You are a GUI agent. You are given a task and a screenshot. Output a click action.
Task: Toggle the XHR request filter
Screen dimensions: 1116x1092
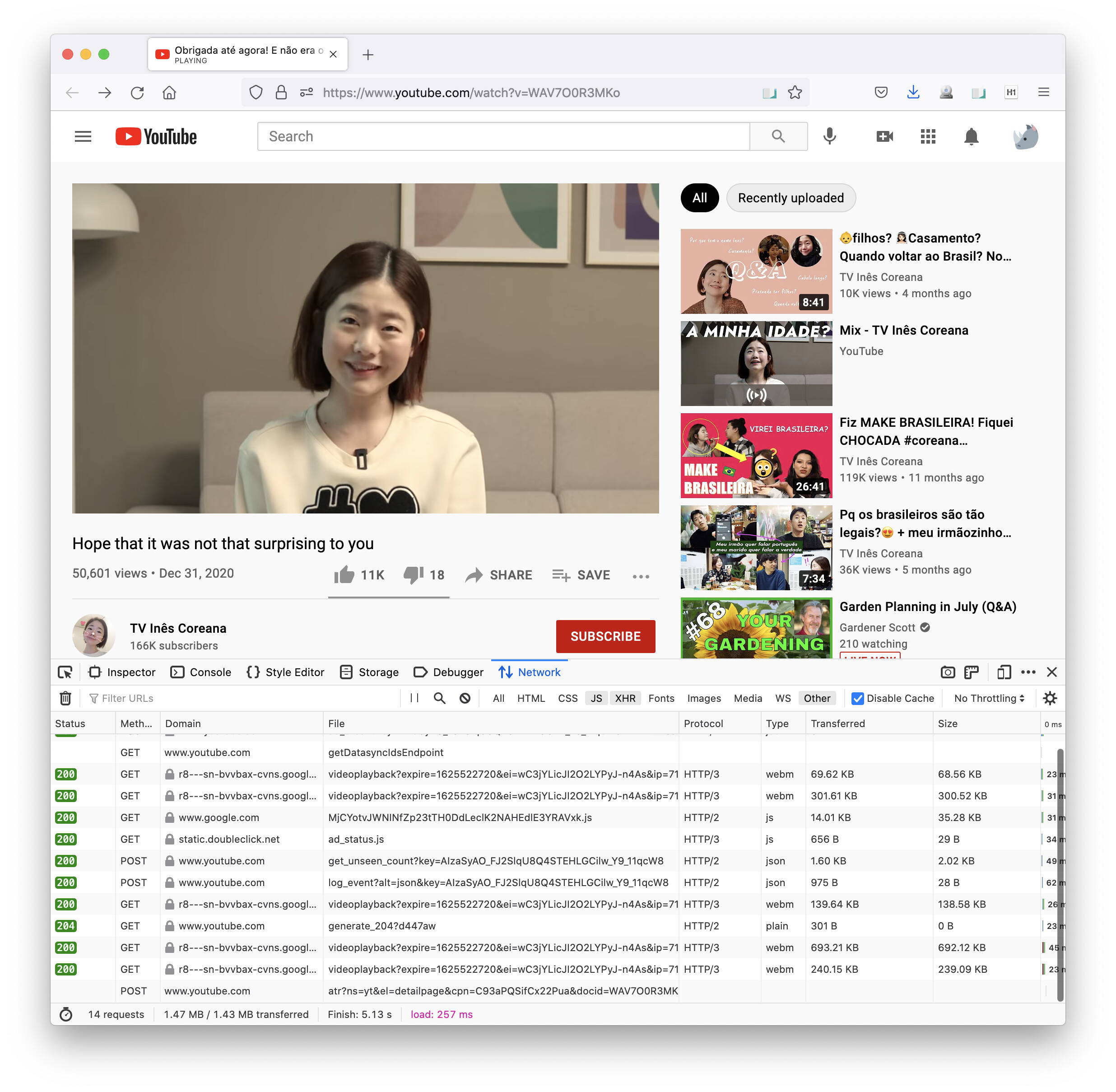(625, 698)
